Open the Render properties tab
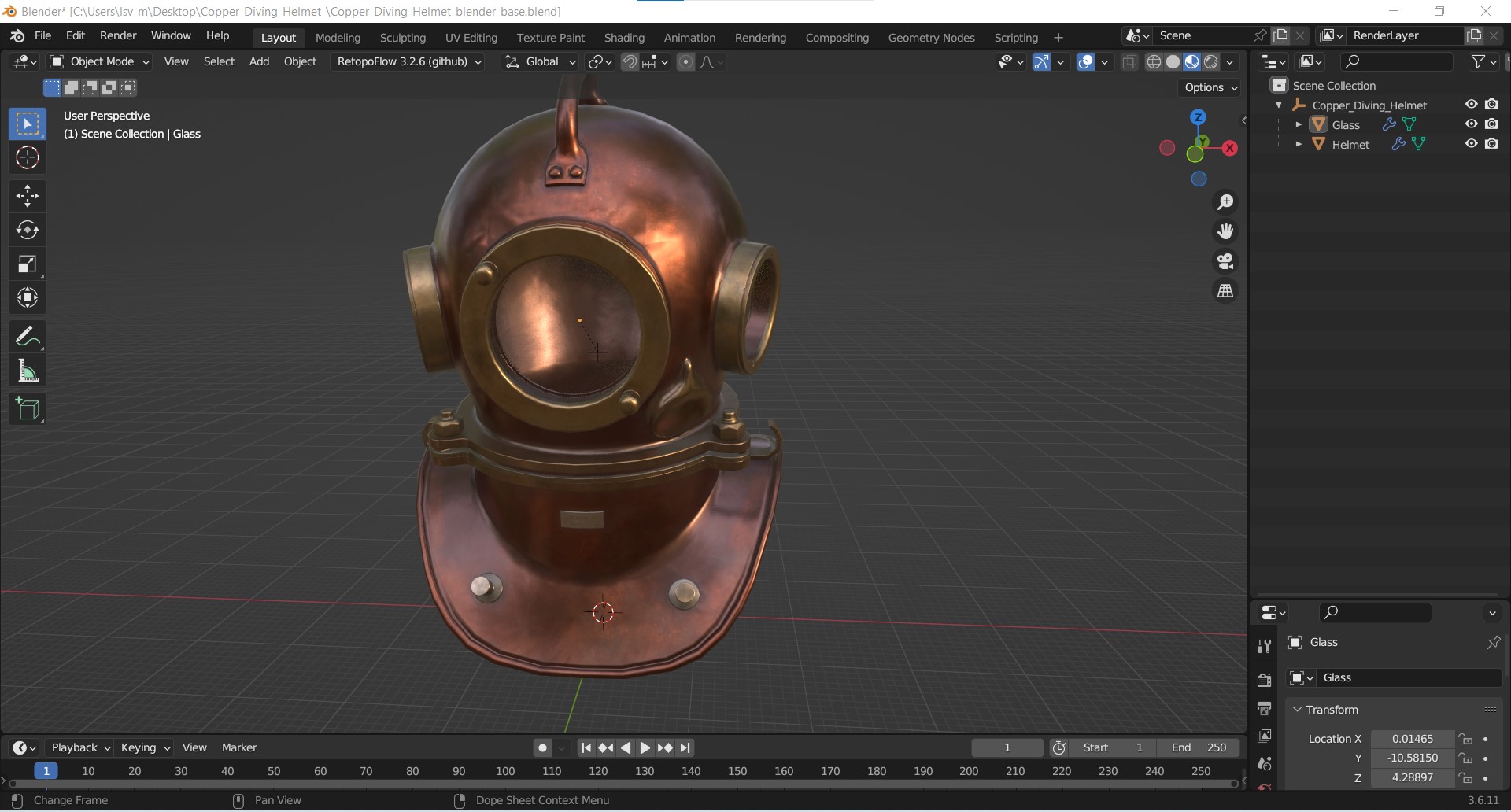The image size is (1511, 812). (x=1264, y=681)
